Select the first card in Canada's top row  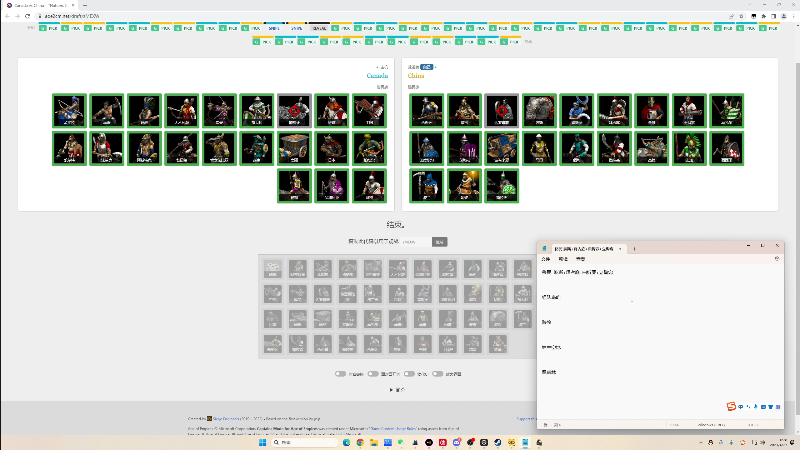[69, 111]
